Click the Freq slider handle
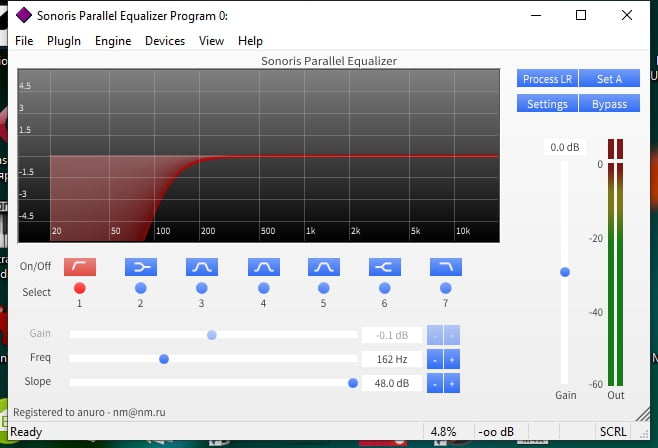This screenshot has height=448, width=658. pyautogui.click(x=164, y=359)
